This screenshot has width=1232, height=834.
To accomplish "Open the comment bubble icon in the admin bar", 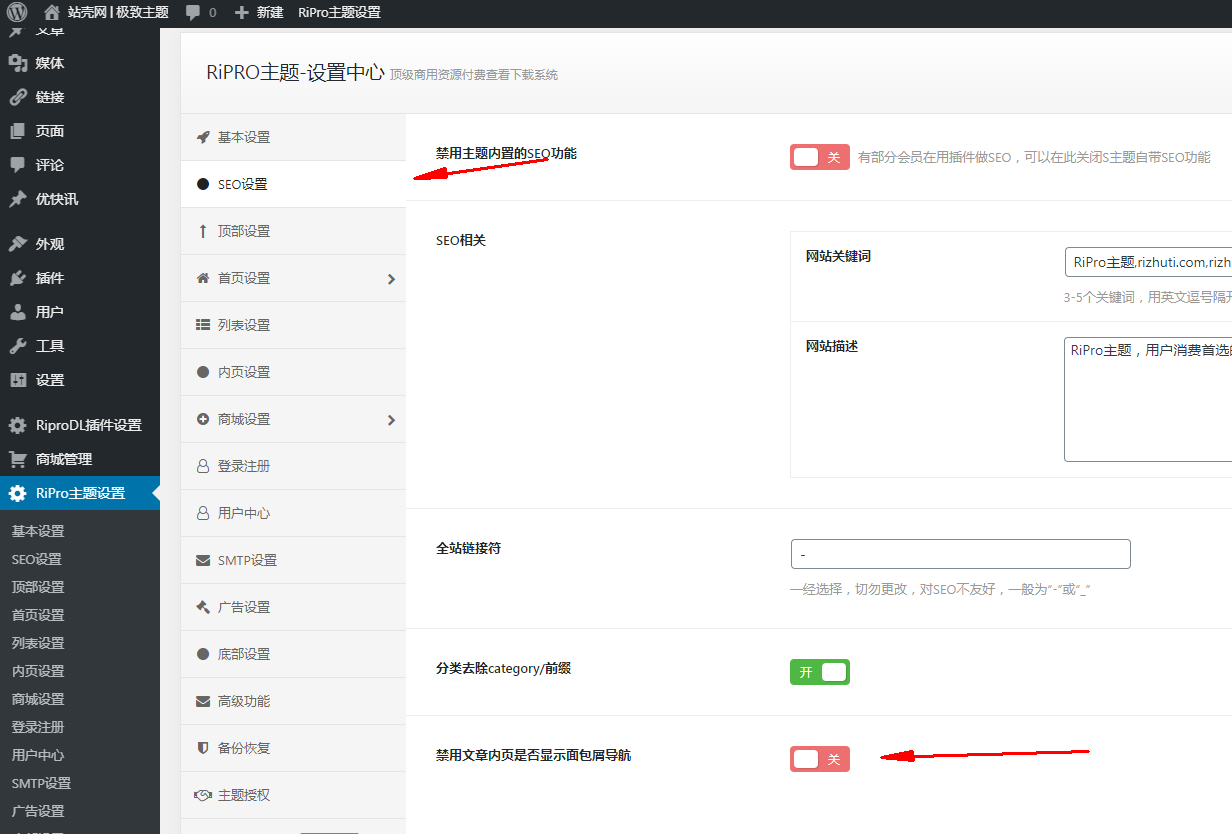I will tap(193, 13).
